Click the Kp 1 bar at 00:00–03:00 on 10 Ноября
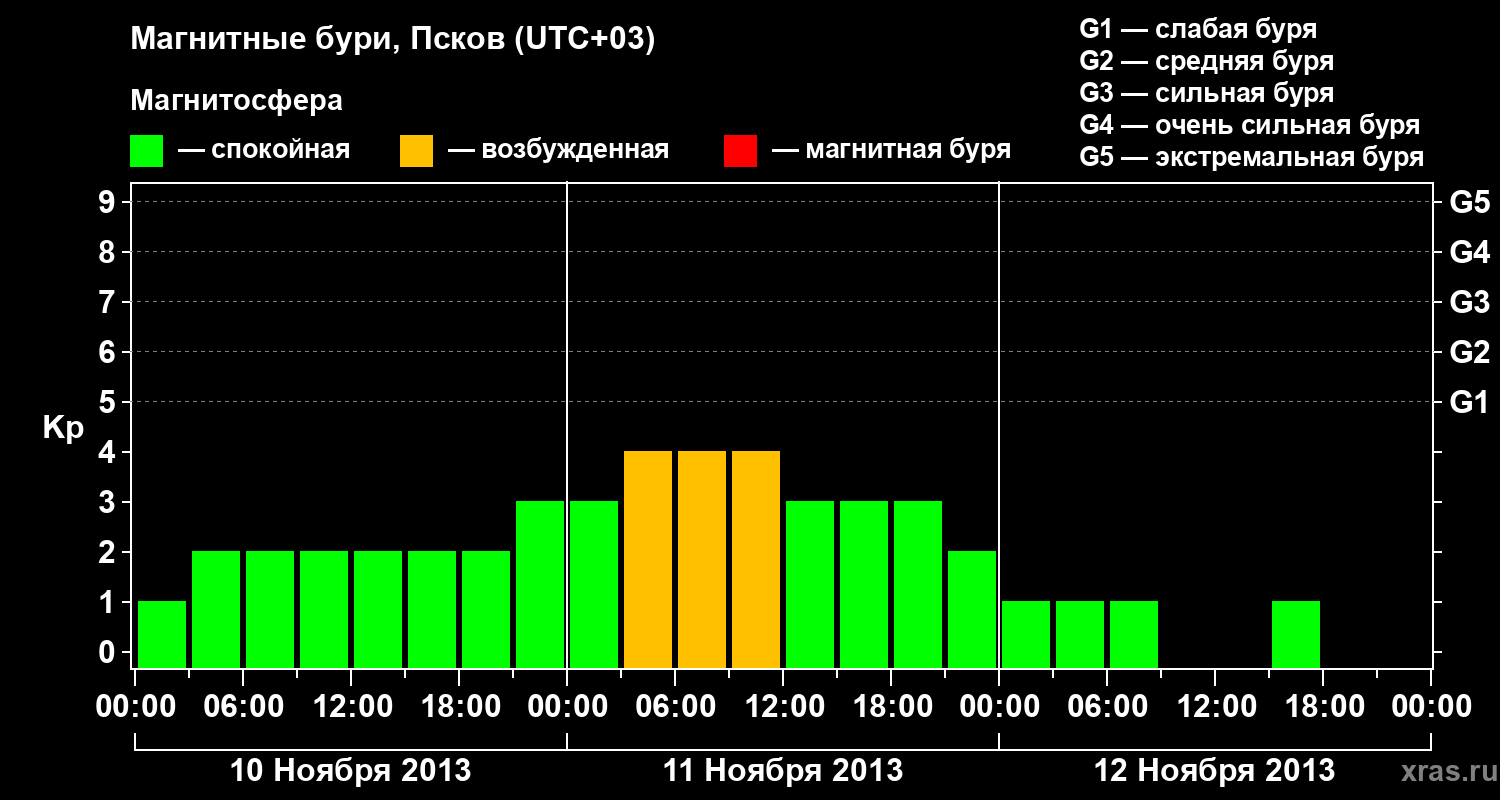Image resolution: width=1500 pixels, height=800 pixels. (162, 634)
